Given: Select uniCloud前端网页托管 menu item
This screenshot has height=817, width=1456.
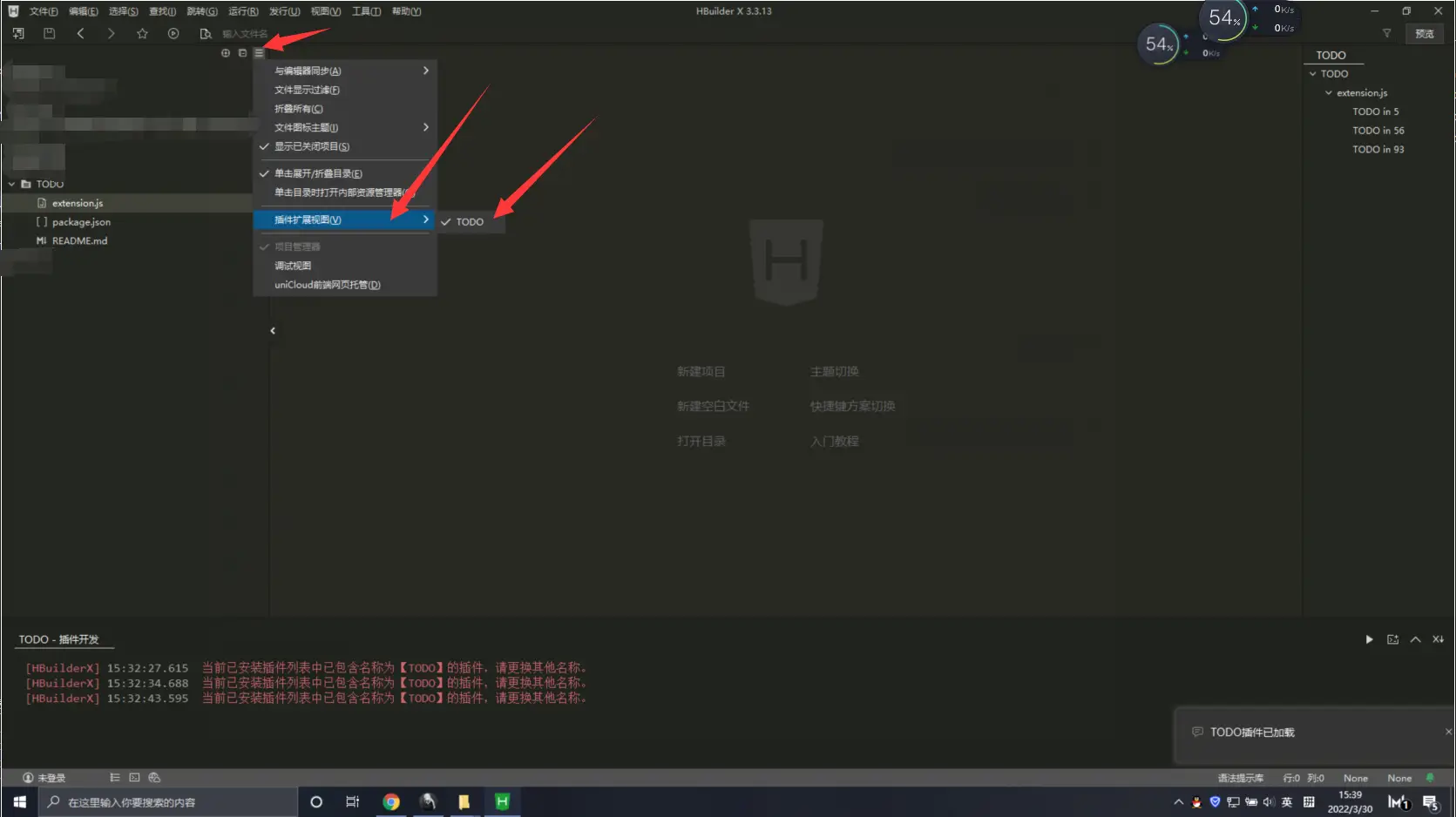Looking at the screenshot, I should (345, 285).
